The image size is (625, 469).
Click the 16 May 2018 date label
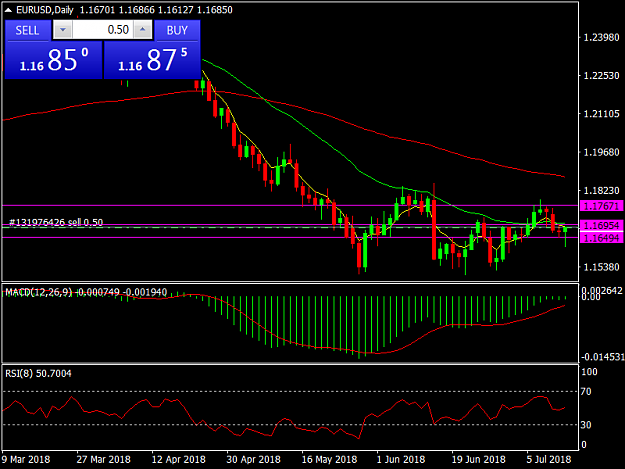pos(329,459)
